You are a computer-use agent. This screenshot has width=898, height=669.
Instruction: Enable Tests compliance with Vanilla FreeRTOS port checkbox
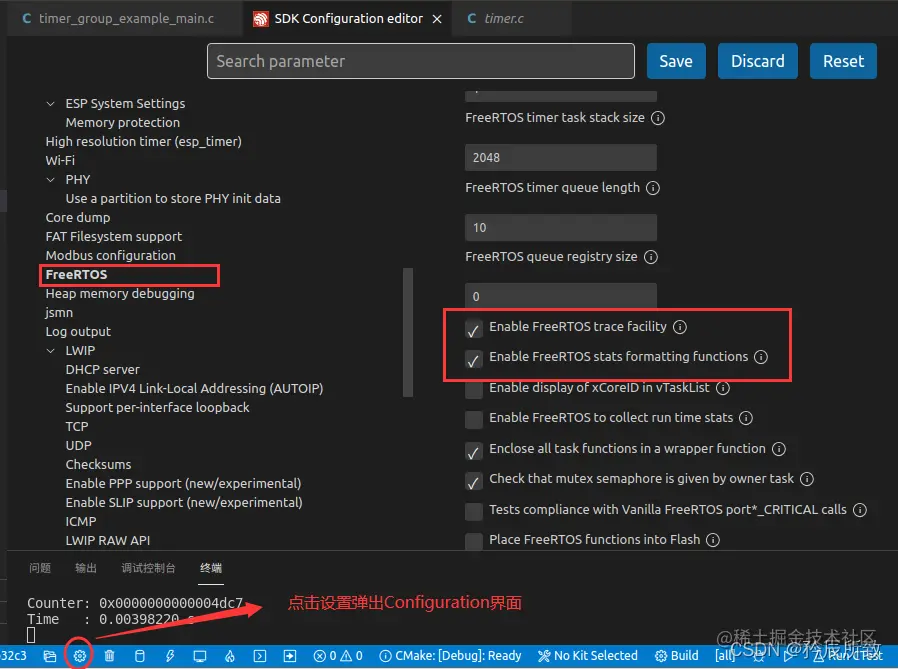[474, 511]
